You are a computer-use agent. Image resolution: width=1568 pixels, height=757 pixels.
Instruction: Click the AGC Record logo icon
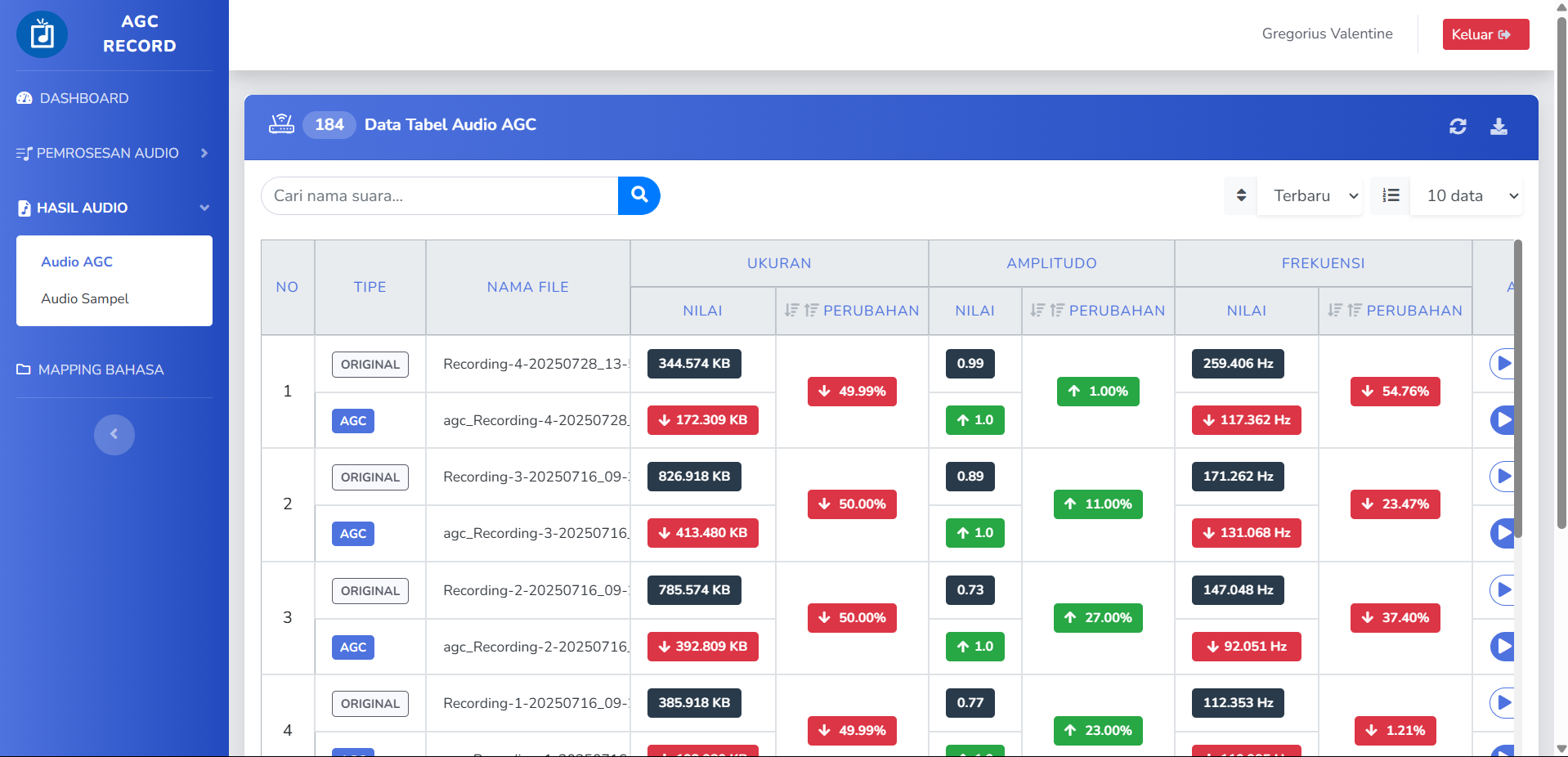coord(43,34)
